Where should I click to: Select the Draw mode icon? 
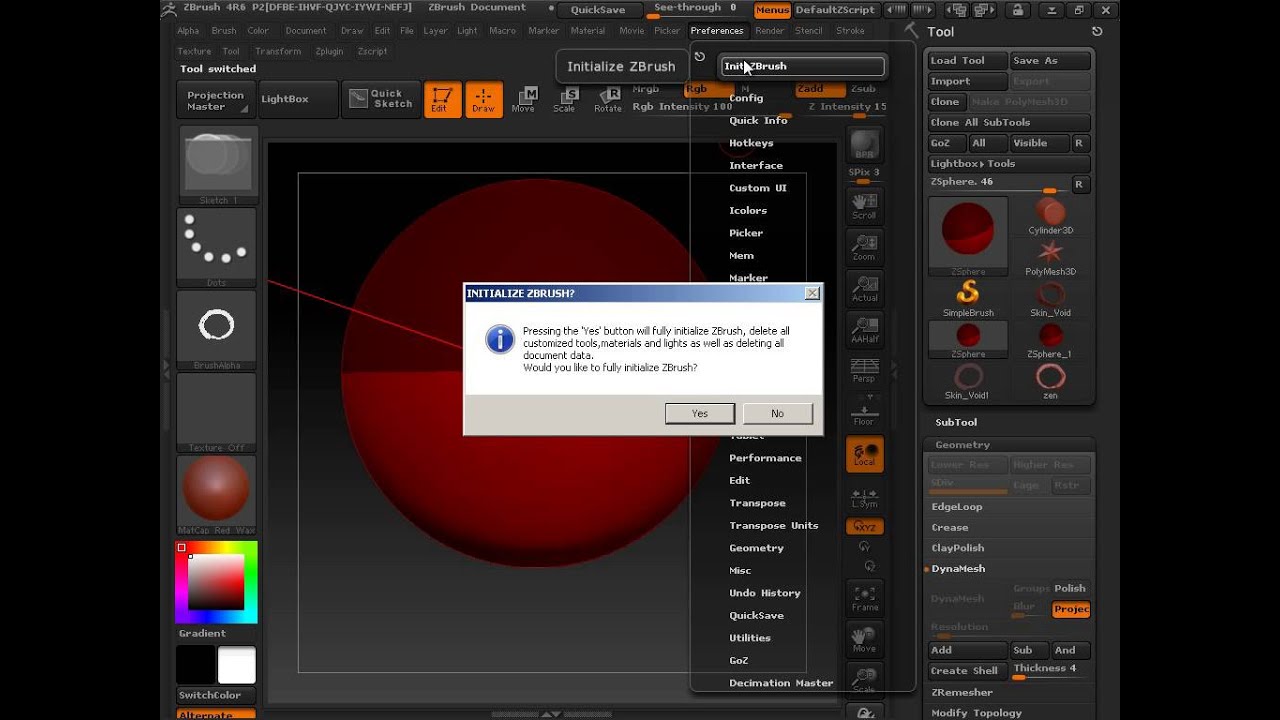click(x=484, y=100)
